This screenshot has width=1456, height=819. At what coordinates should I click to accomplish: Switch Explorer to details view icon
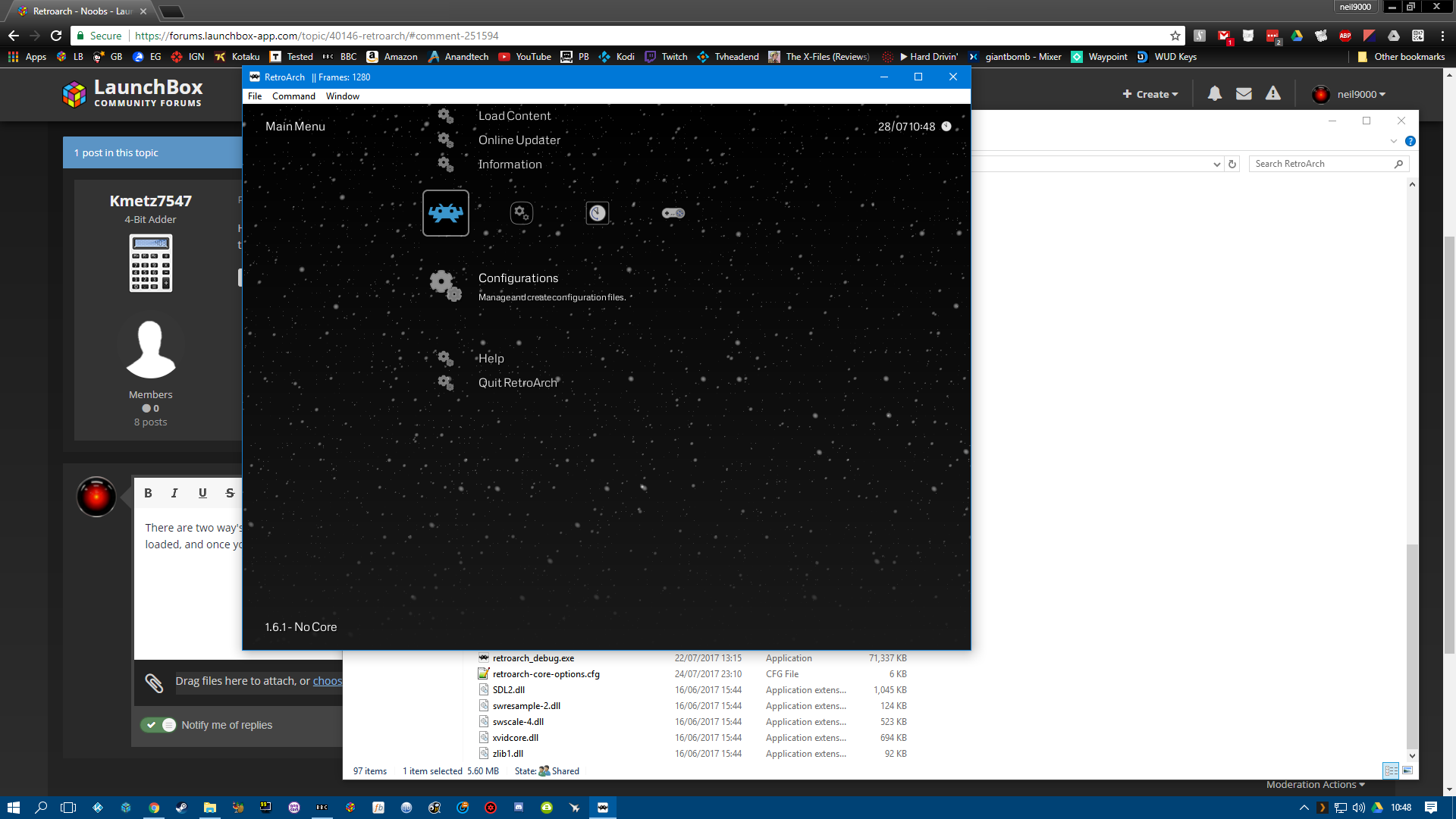1391,770
